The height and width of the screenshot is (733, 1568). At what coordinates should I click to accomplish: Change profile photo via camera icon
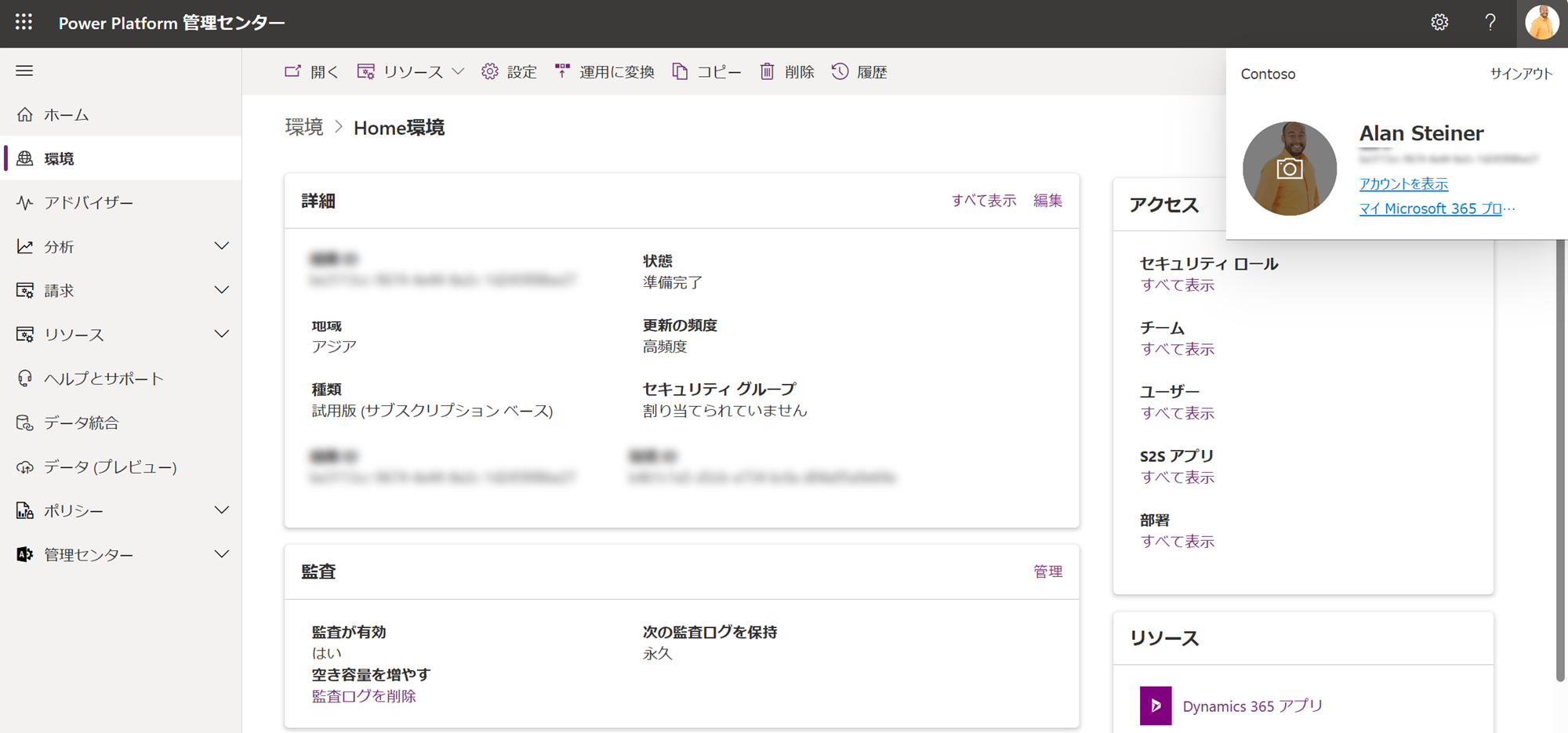tap(1290, 169)
